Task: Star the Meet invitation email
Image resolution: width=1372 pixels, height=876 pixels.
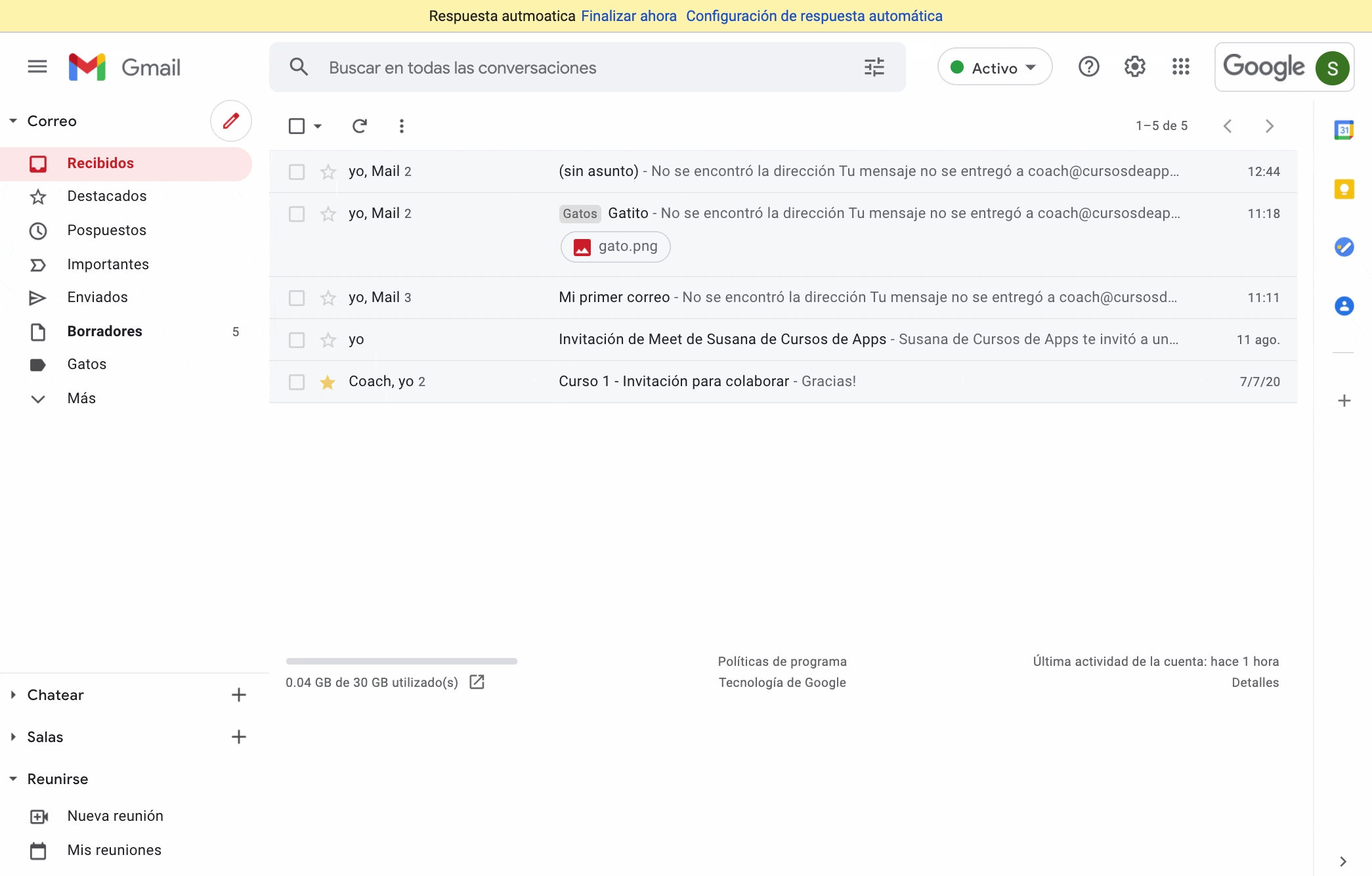Action: [x=328, y=340]
